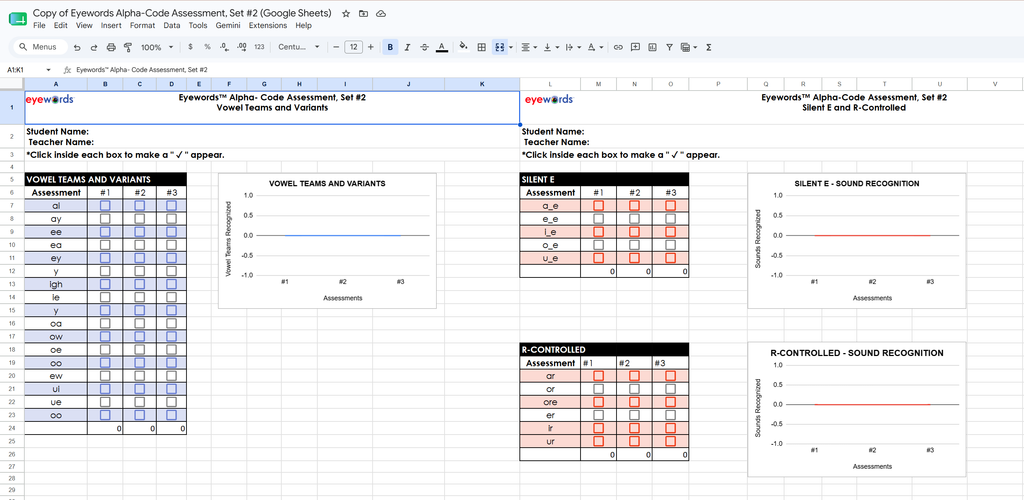Open the Google Sheets home icon
The width and height of the screenshot is (1024, 500).
18,19
